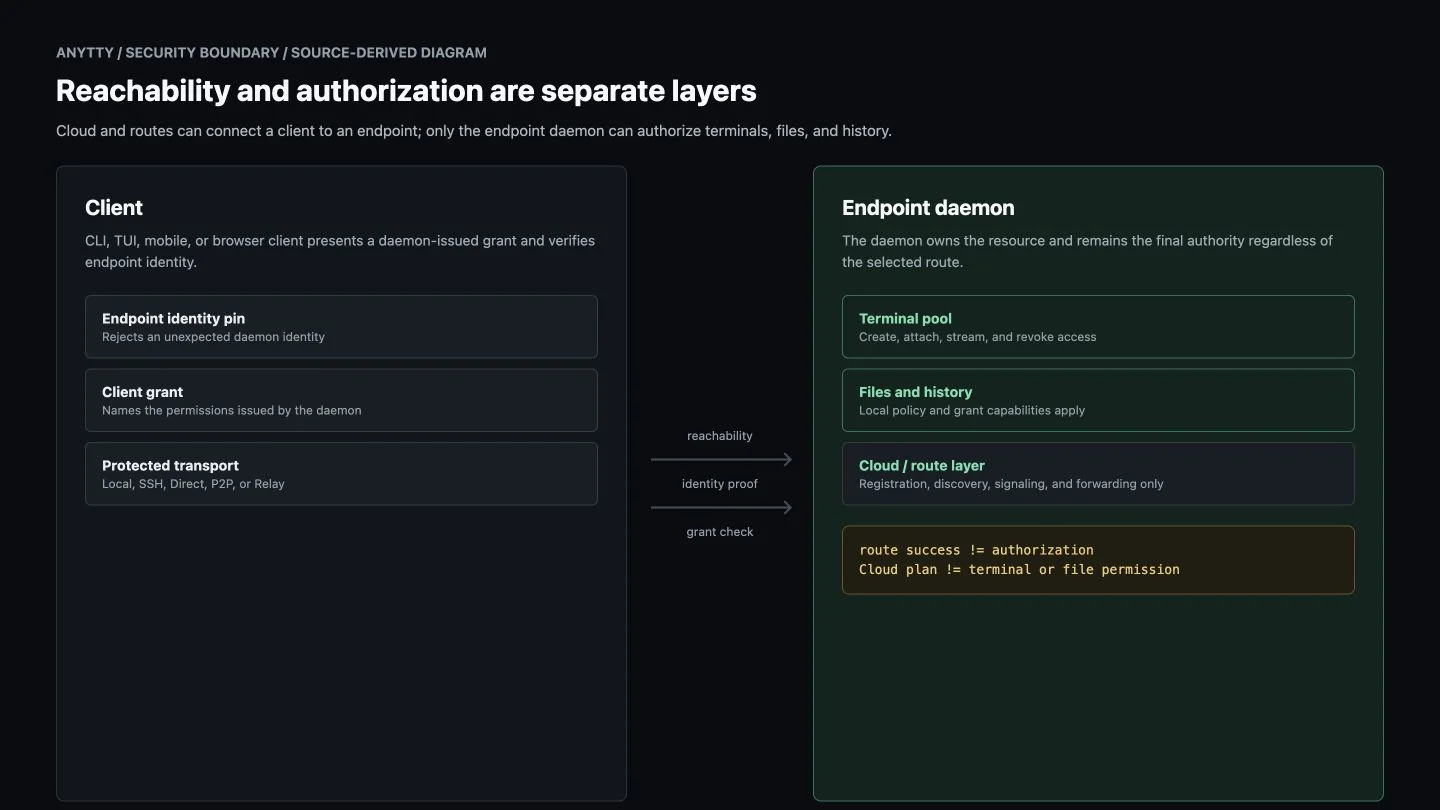Select the 'Client grant' card
Viewport: 1440px width, 810px height.
341,400
